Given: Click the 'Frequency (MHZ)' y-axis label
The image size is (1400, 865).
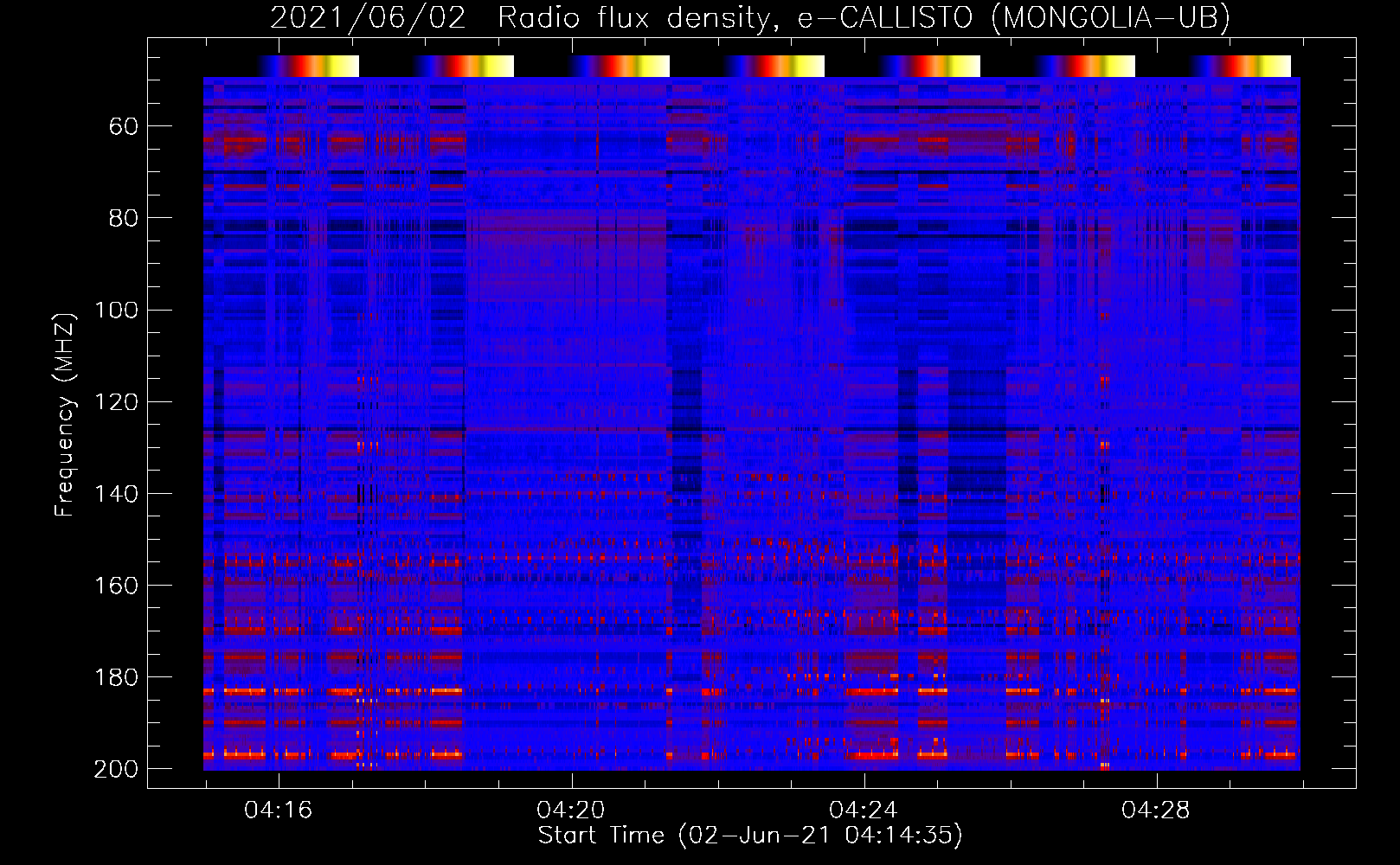Looking at the screenshot, I should click(x=65, y=414).
